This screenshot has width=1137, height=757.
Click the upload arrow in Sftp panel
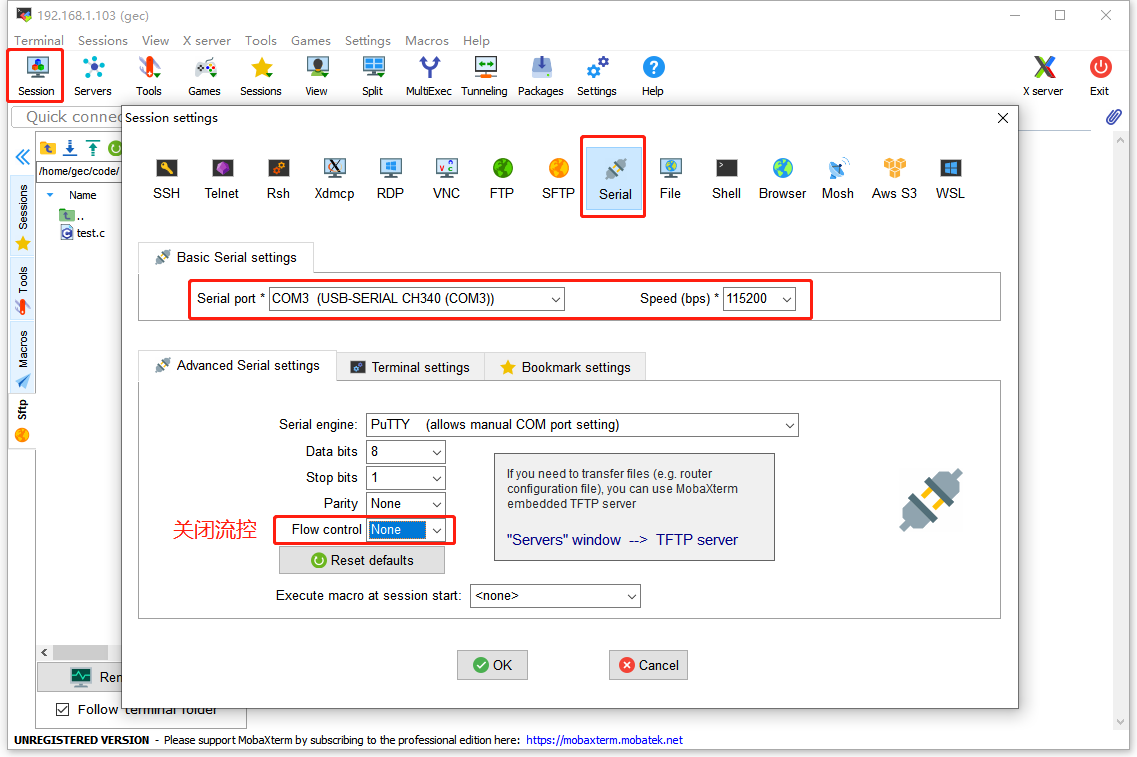(93, 148)
